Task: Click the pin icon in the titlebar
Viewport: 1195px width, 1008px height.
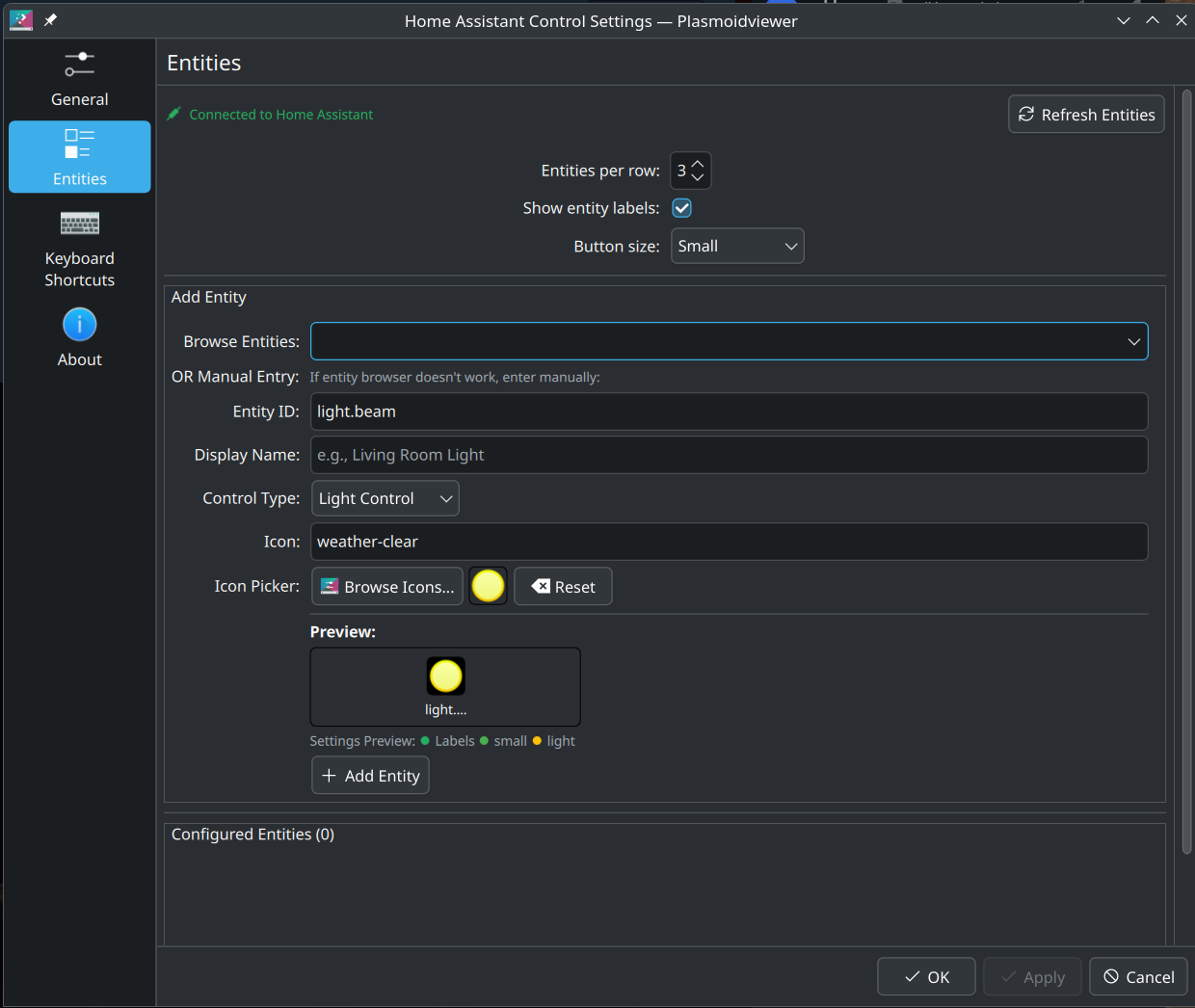Action: point(49,19)
